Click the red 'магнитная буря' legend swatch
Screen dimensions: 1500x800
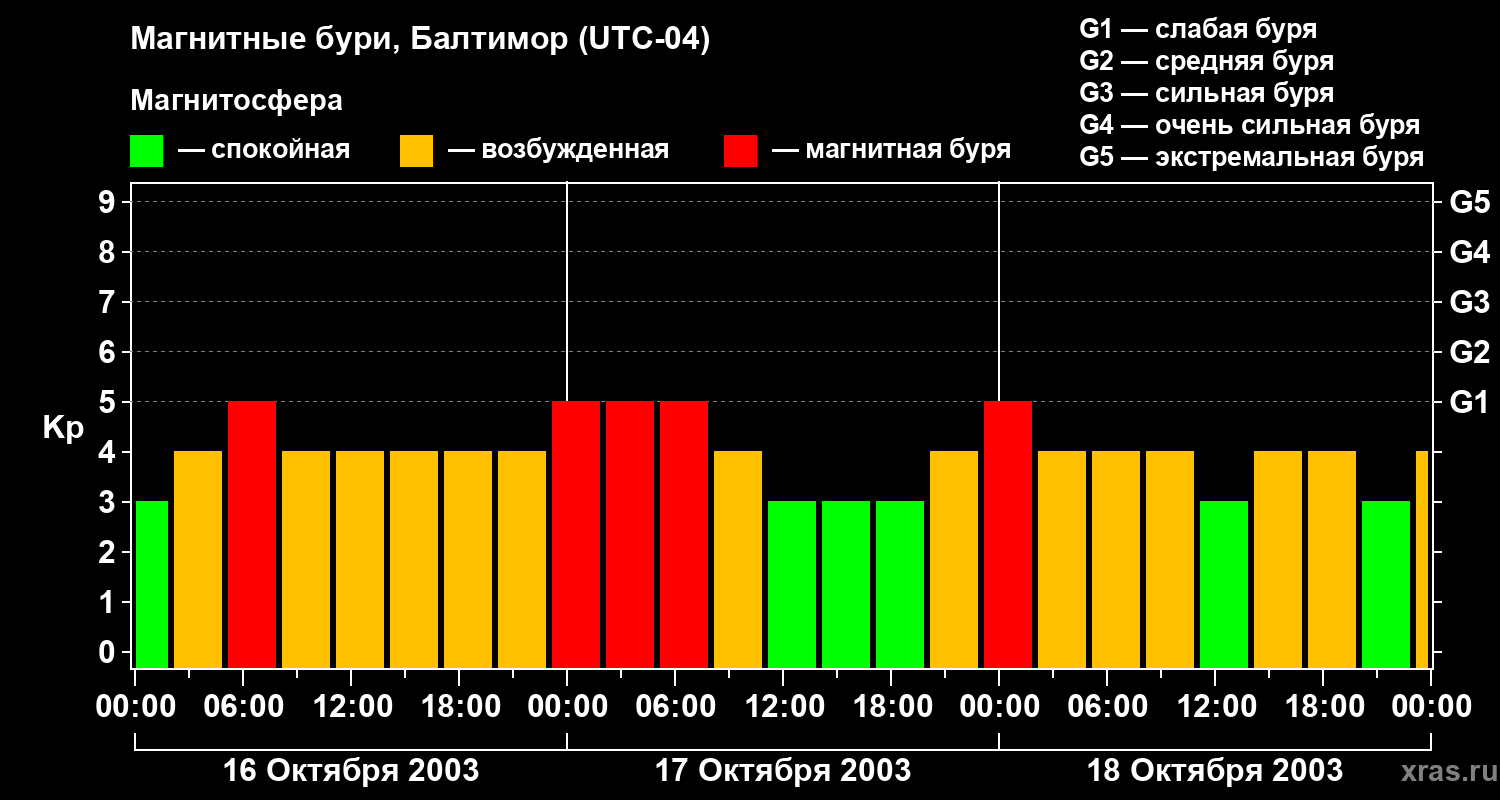click(x=740, y=151)
